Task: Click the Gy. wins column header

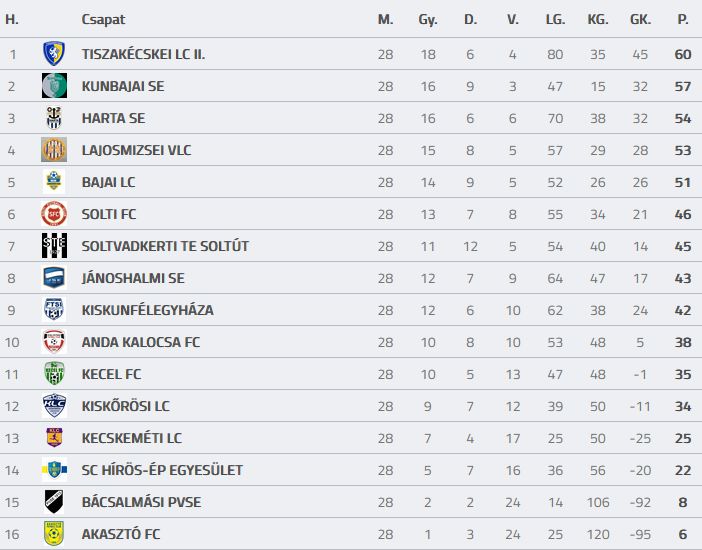Action: pos(428,20)
